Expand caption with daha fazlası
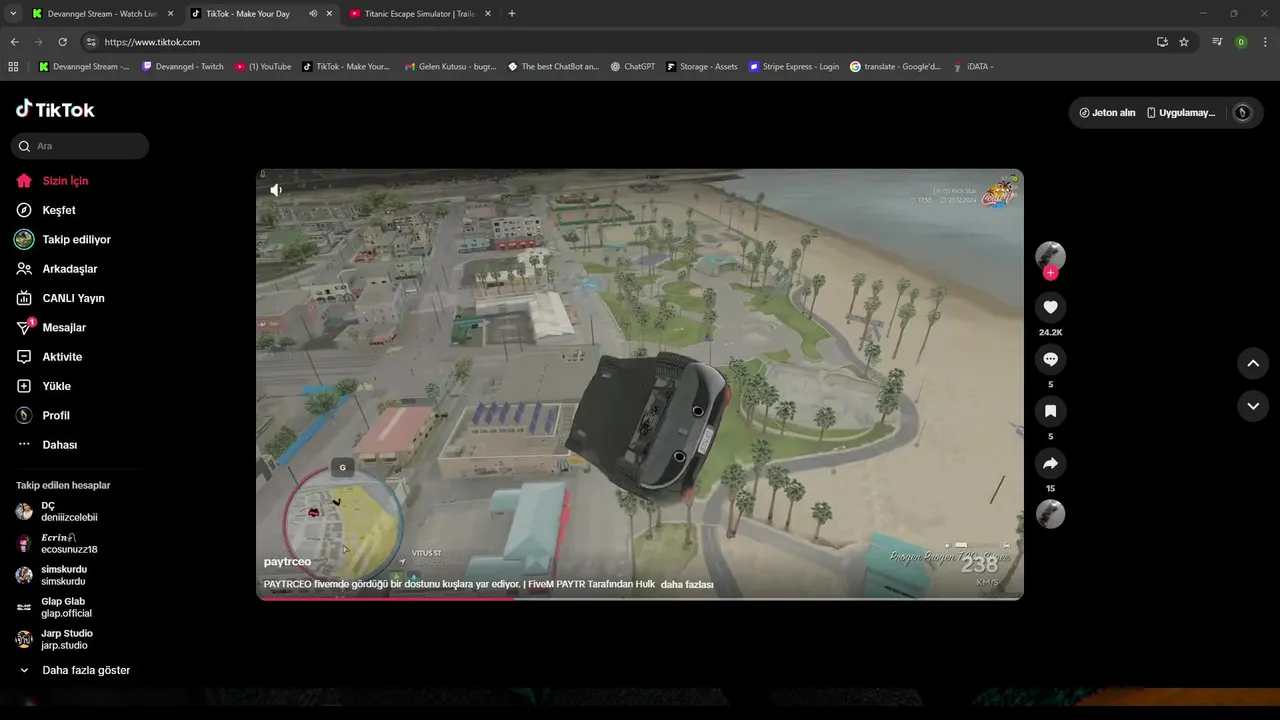This screenshot has height=720, width=1280. (687, 584)
